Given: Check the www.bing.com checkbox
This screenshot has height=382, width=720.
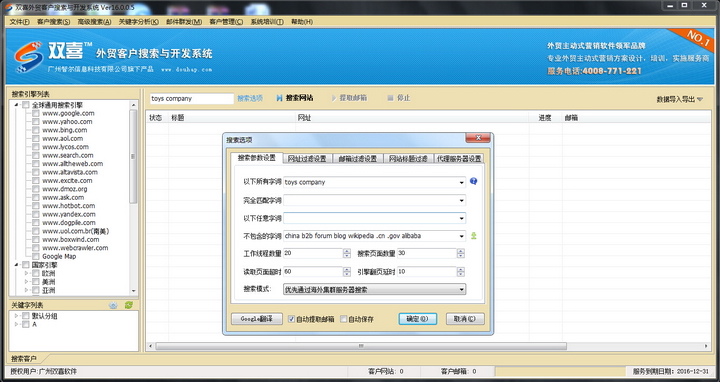Looking at the screenshot, I should click(35, 130).
